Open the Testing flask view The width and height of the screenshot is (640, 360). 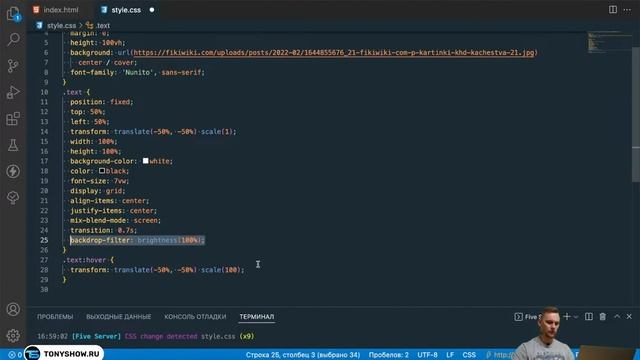click(13, 145)
